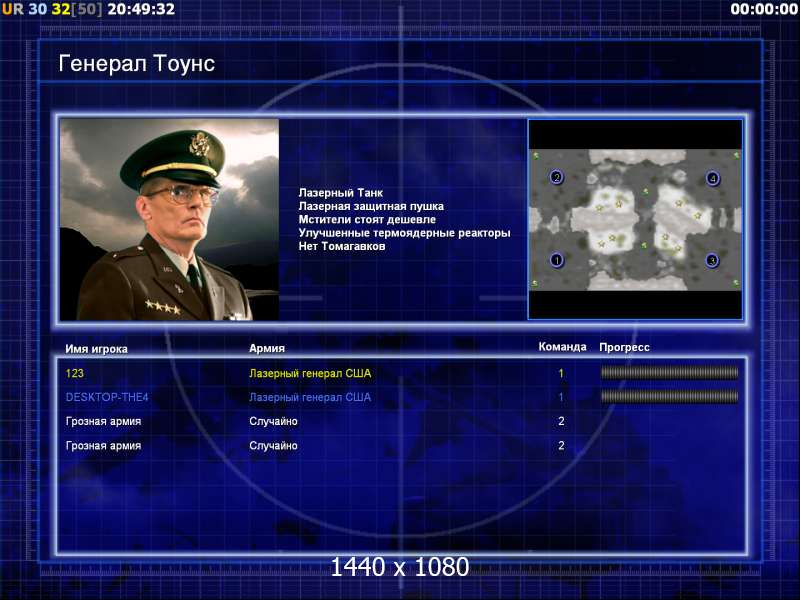
Task: Click the text Мстители стоят дешевле
Action: coord(367,219)
